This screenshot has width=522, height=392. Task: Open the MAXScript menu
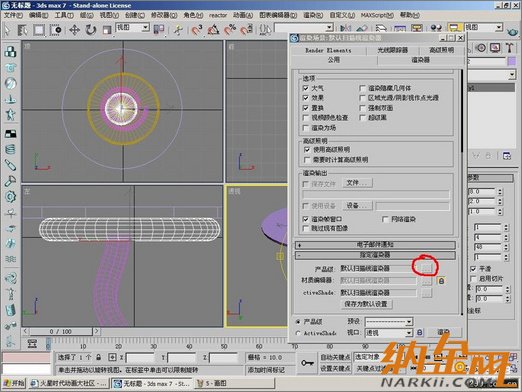tap(377, 15)
